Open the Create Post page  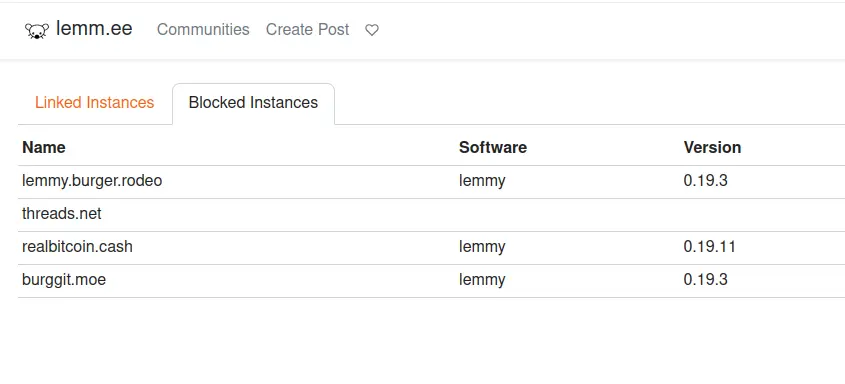tap(307, 29)
